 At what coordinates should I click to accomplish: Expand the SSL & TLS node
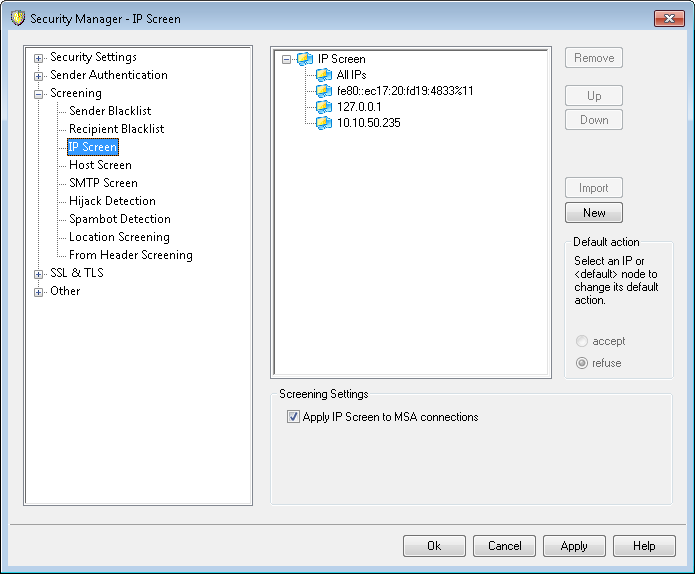tap(39, 274)
